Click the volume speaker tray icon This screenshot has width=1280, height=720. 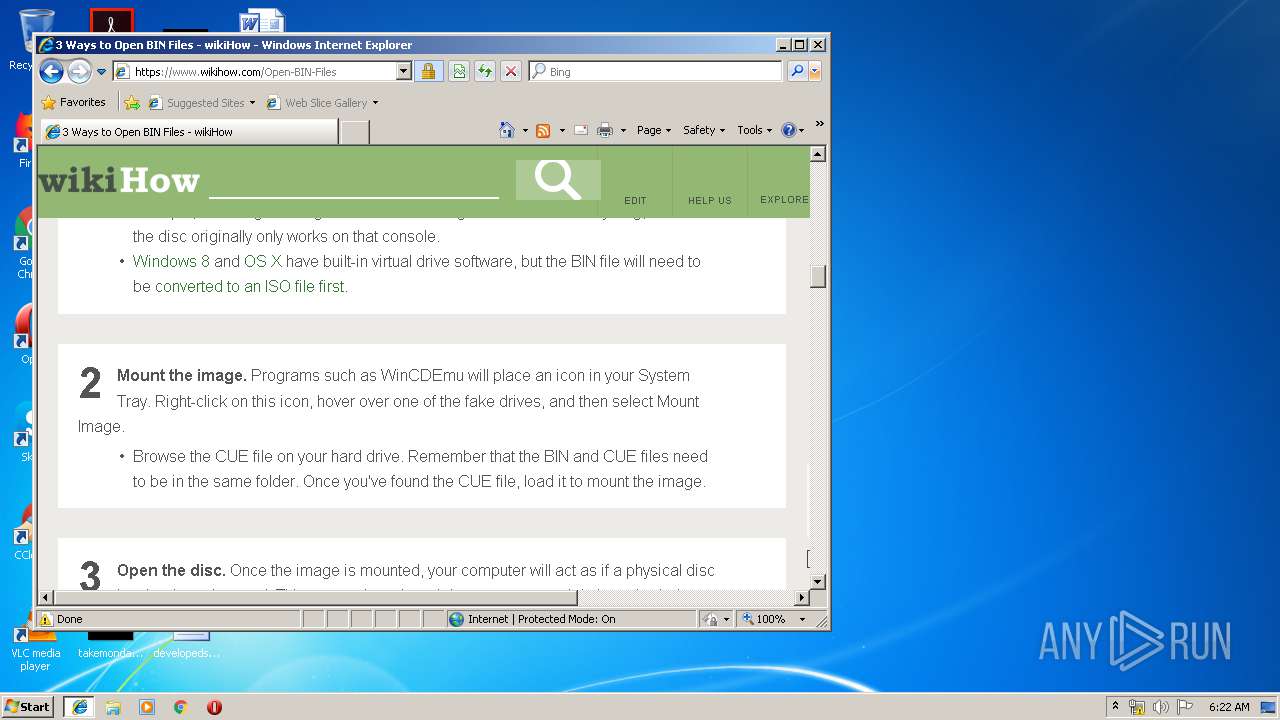1161,707
